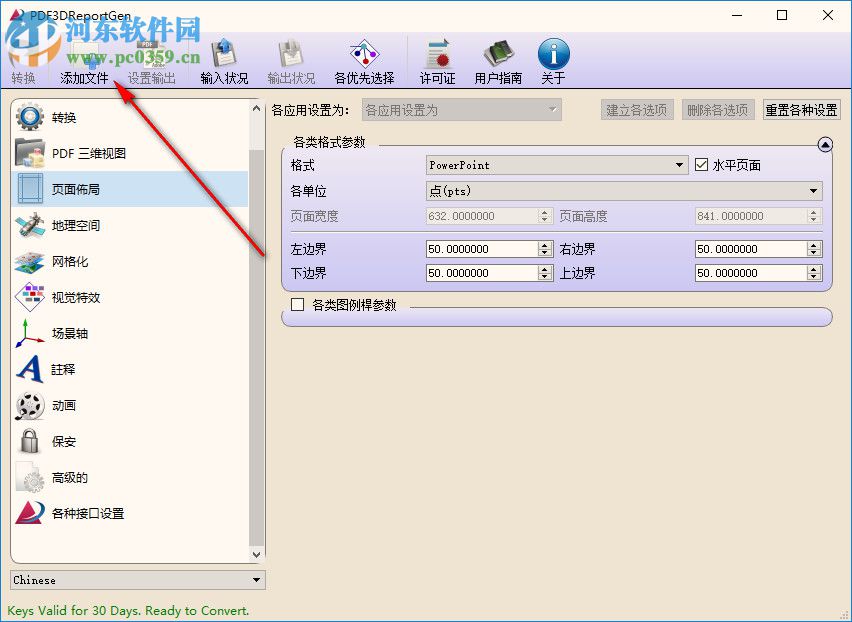Open the Chinese language dropdown

257,579
